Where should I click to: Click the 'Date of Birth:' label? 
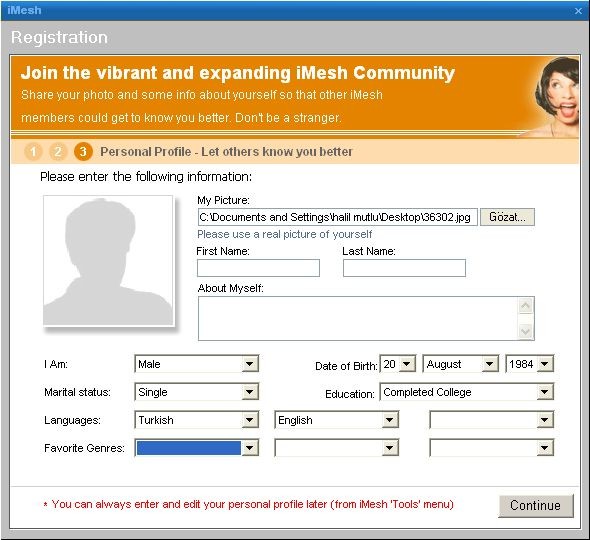pos(346,366)
